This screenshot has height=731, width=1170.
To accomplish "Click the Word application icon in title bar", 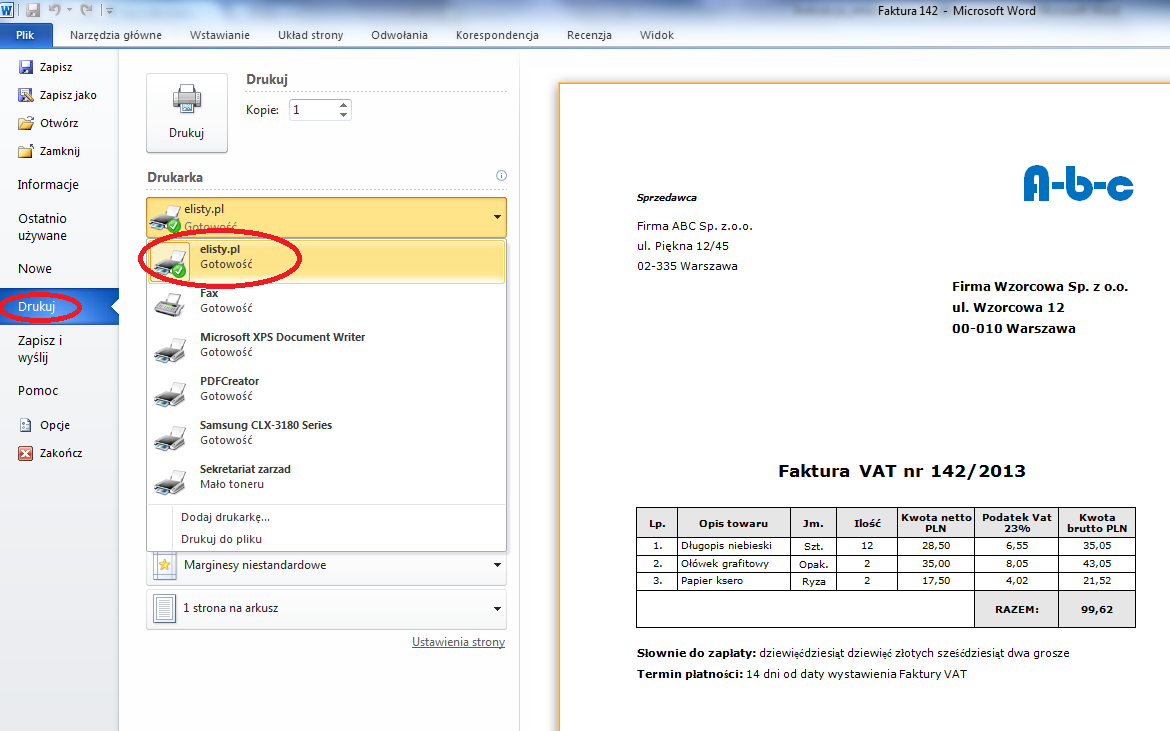I will click(x=7, y=10).
